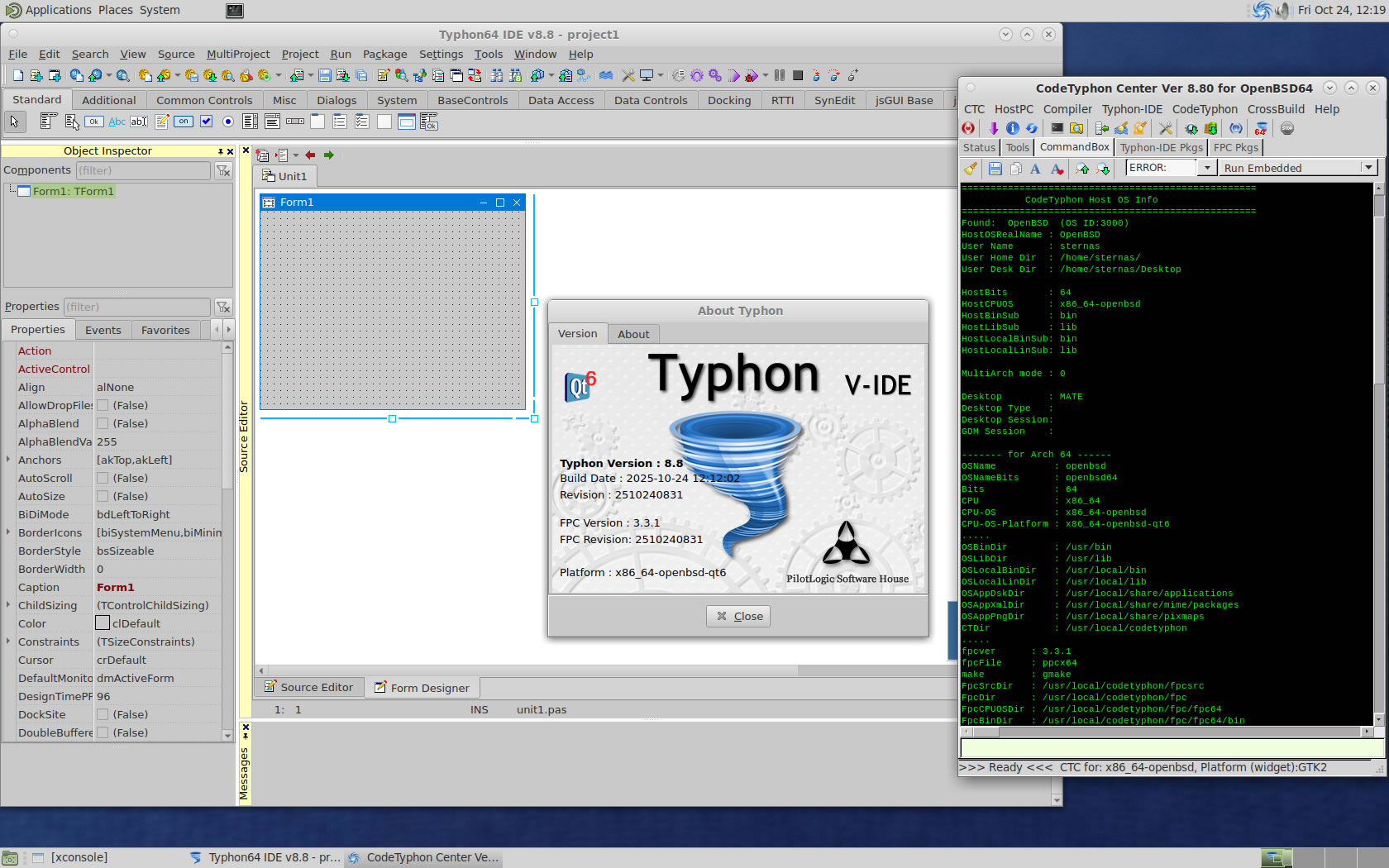1389x868 pixels.
Task: Enable the AlphaBlend property checkbox
Action: click(x=103, y=423)
